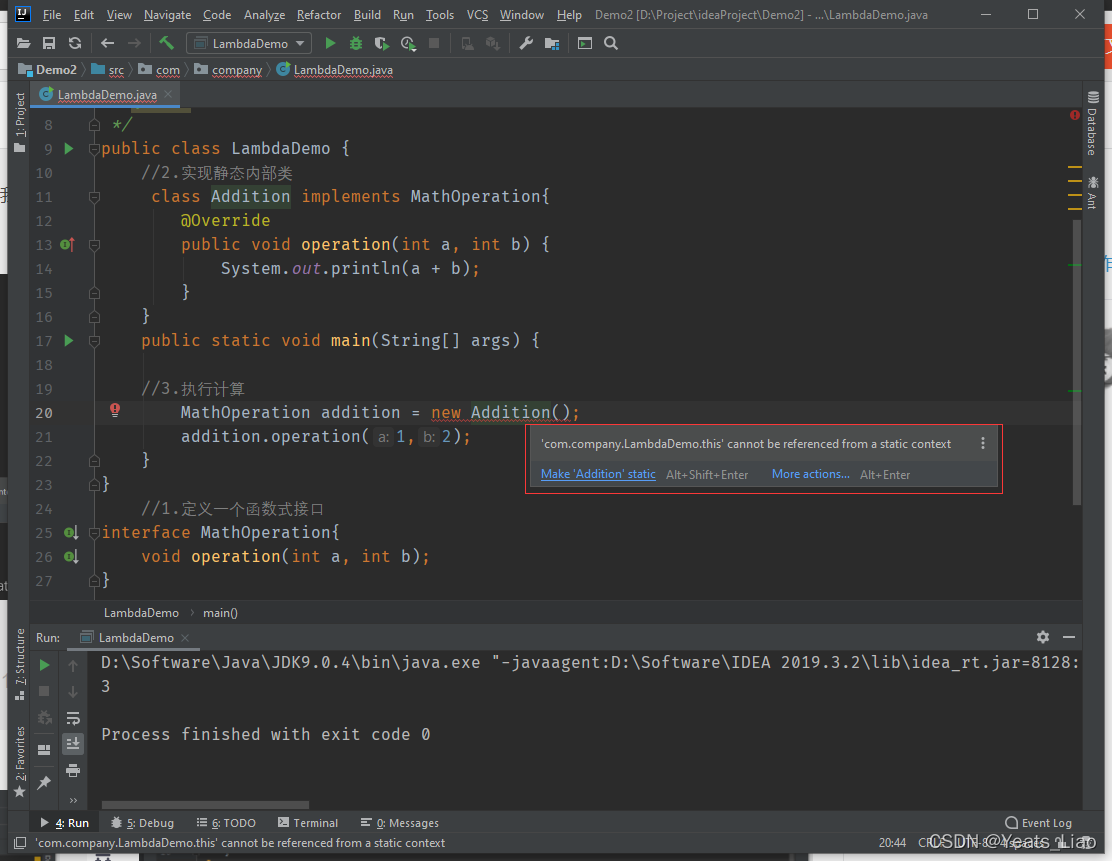The width and height of the screenshot is (1112, 861).
Task: Toggle the Ant tool window
Action: [1092, 192]
